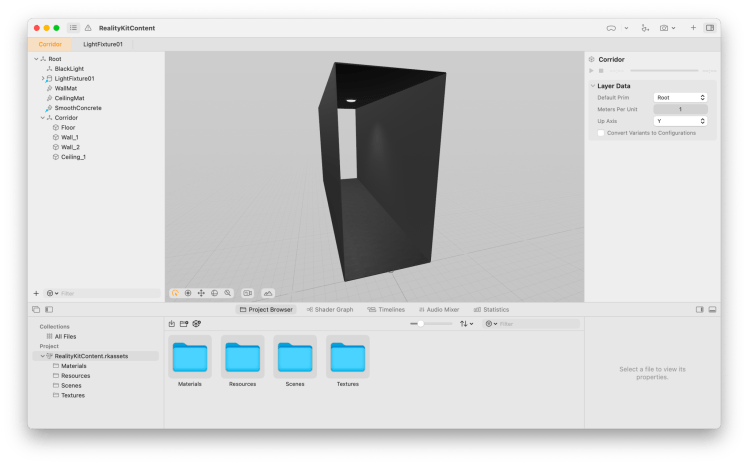Image resolution: width=748 pixels, height=465 pixels.
Task: Open the camera snapshot toolbar icon
Action: coord(664,28)
